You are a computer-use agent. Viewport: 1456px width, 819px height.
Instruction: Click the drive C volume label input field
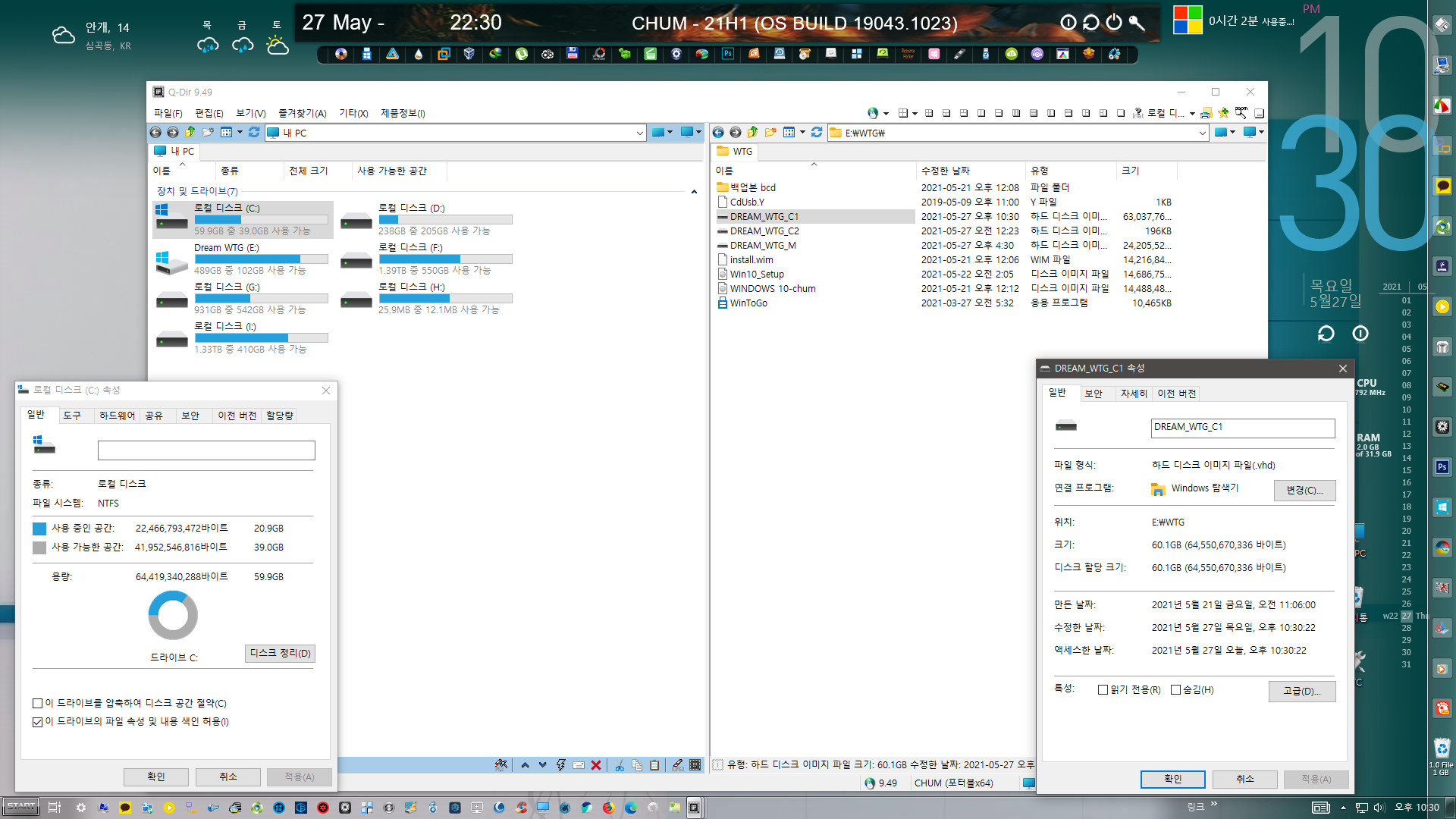206,450
